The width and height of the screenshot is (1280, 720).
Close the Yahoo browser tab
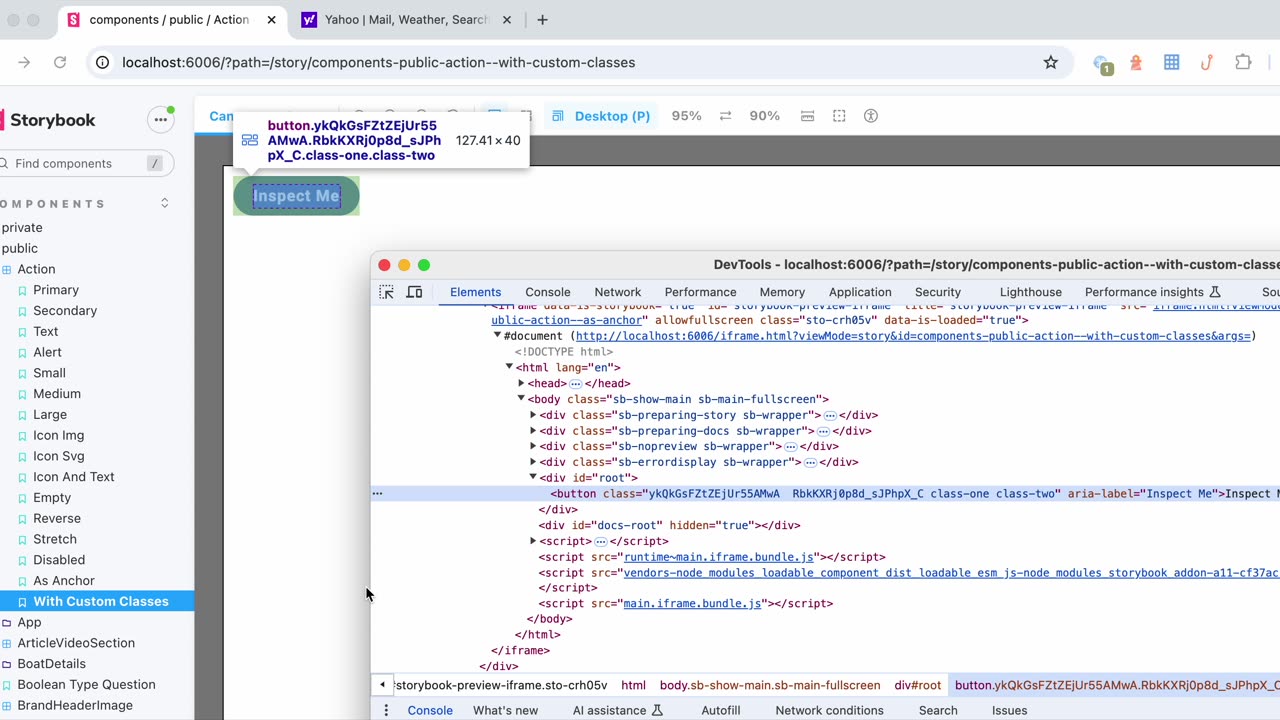point(506,20)
